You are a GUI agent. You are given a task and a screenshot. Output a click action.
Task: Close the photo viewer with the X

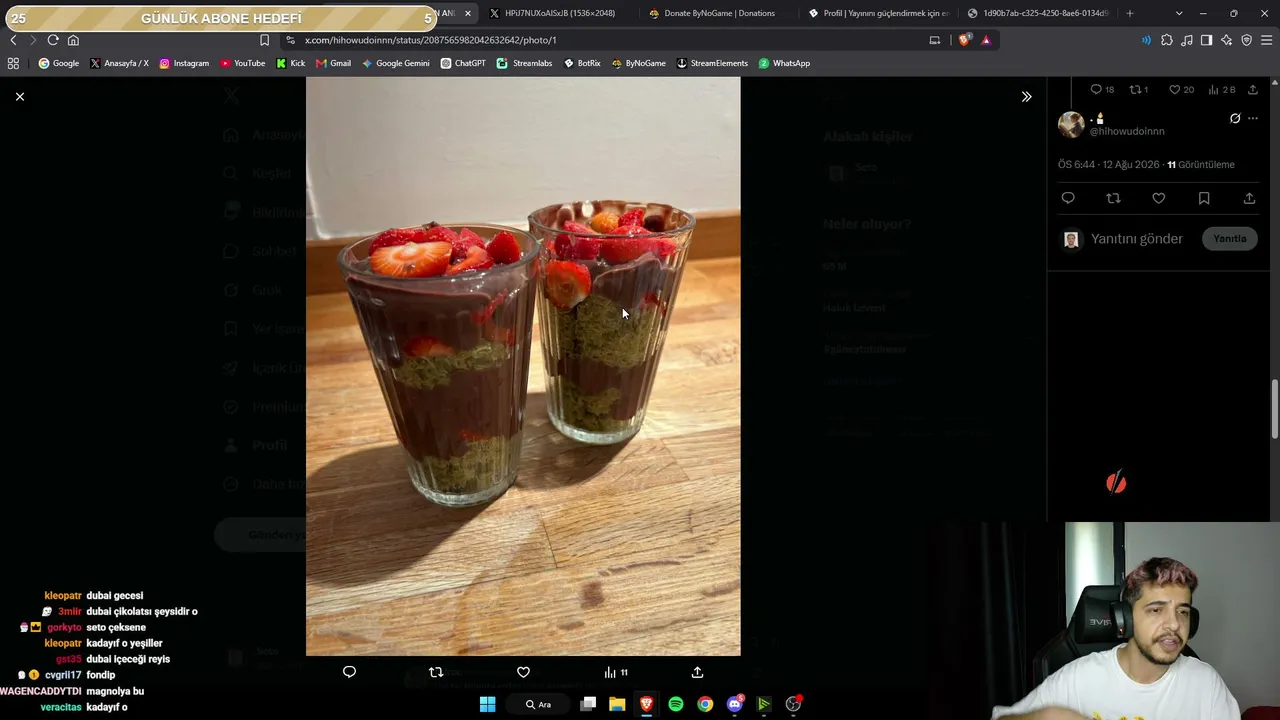pyautogui.click(x=20, y=96)
